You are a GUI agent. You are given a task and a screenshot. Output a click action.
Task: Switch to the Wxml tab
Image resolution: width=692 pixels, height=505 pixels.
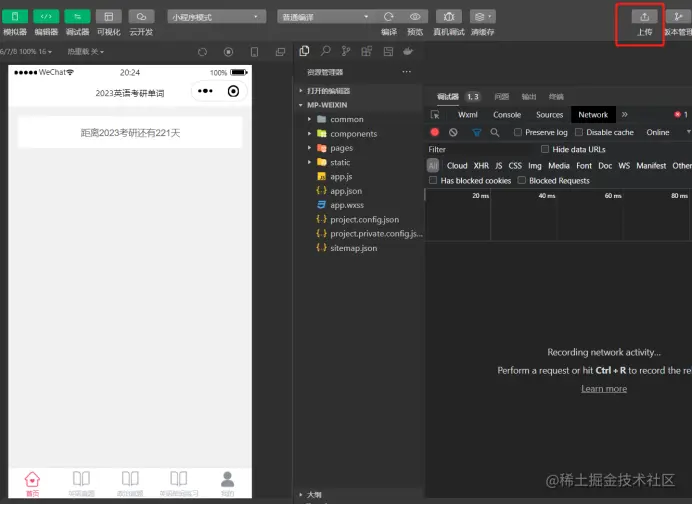point(467,115)
